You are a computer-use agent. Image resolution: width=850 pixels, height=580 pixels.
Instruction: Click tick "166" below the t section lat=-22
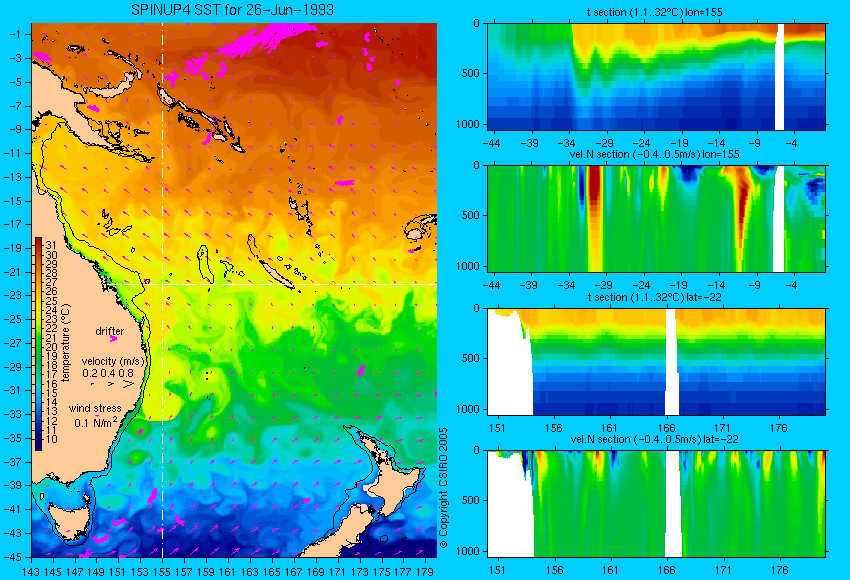[666, 428]
